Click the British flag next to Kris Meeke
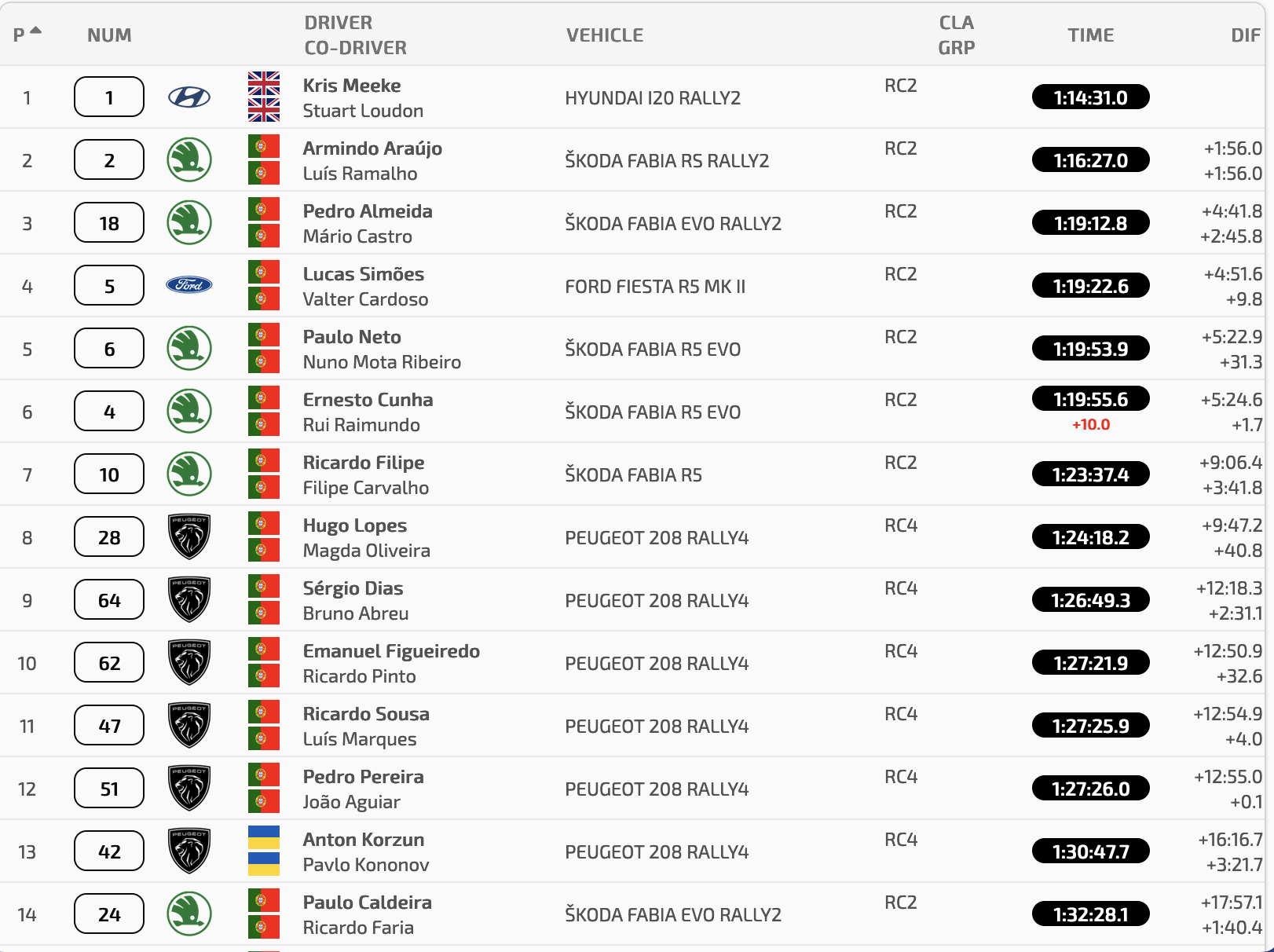 tap(264, 84)
